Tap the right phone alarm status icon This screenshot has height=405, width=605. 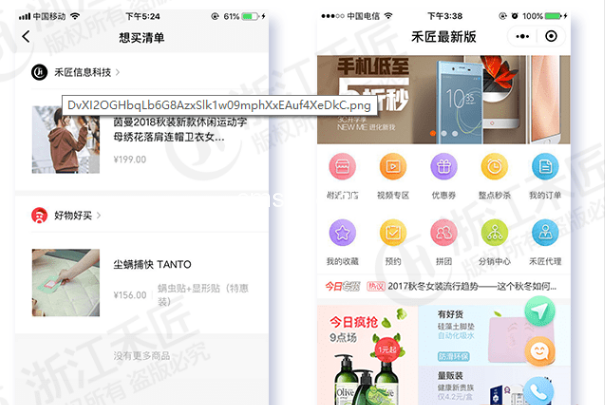pos(514,16)
